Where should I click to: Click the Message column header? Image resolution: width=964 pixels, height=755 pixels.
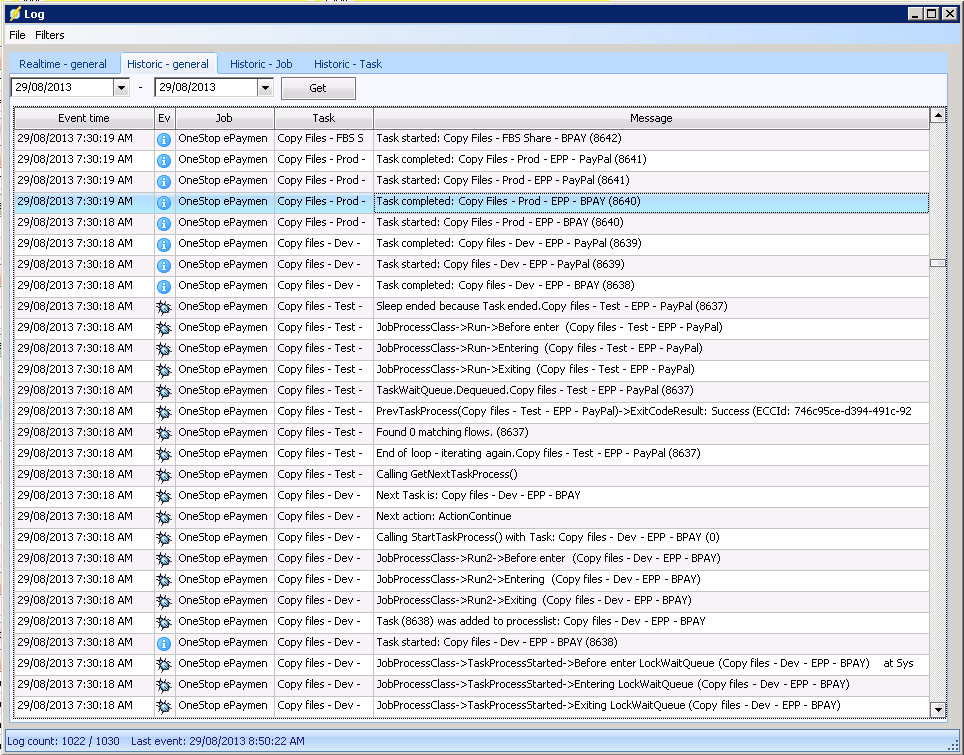coord(651,118)
